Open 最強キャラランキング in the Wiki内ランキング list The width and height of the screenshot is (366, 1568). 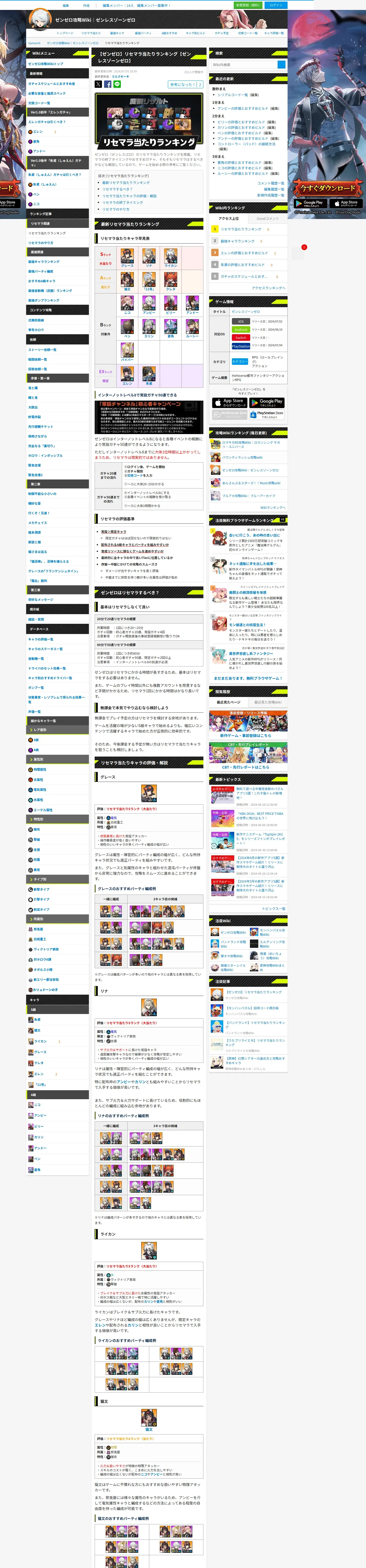(237, 241)
